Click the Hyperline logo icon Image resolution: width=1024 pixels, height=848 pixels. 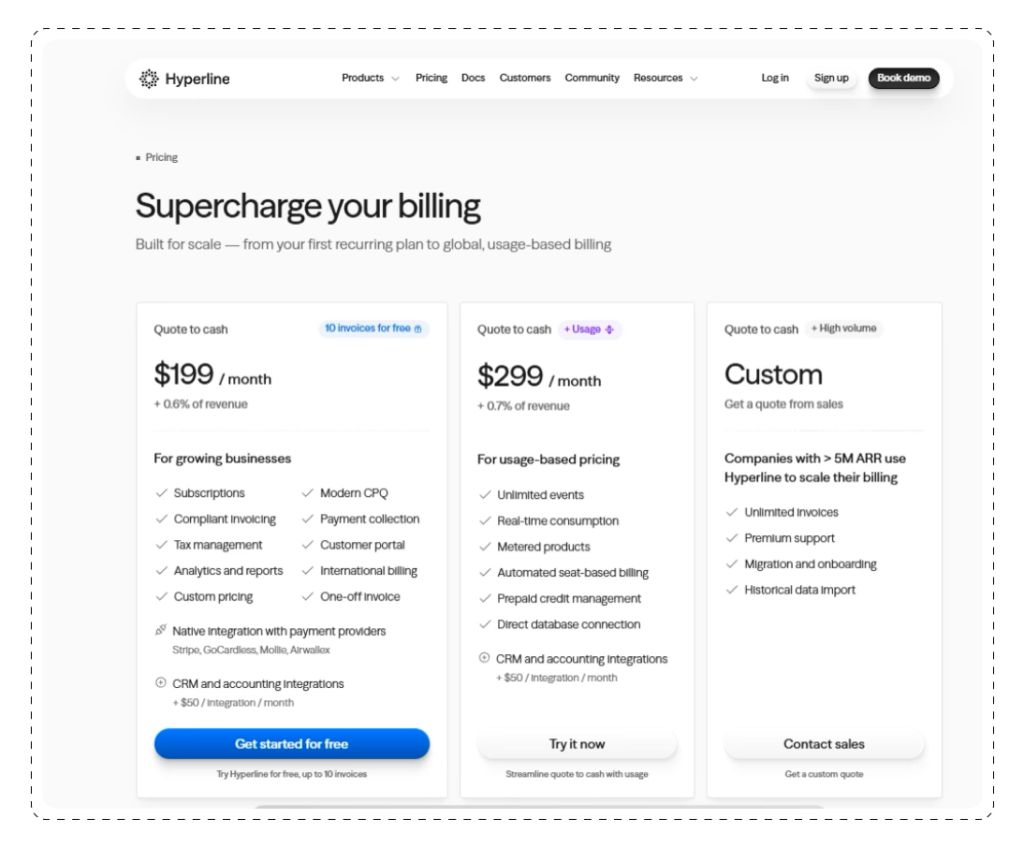(x=148, y=77)
